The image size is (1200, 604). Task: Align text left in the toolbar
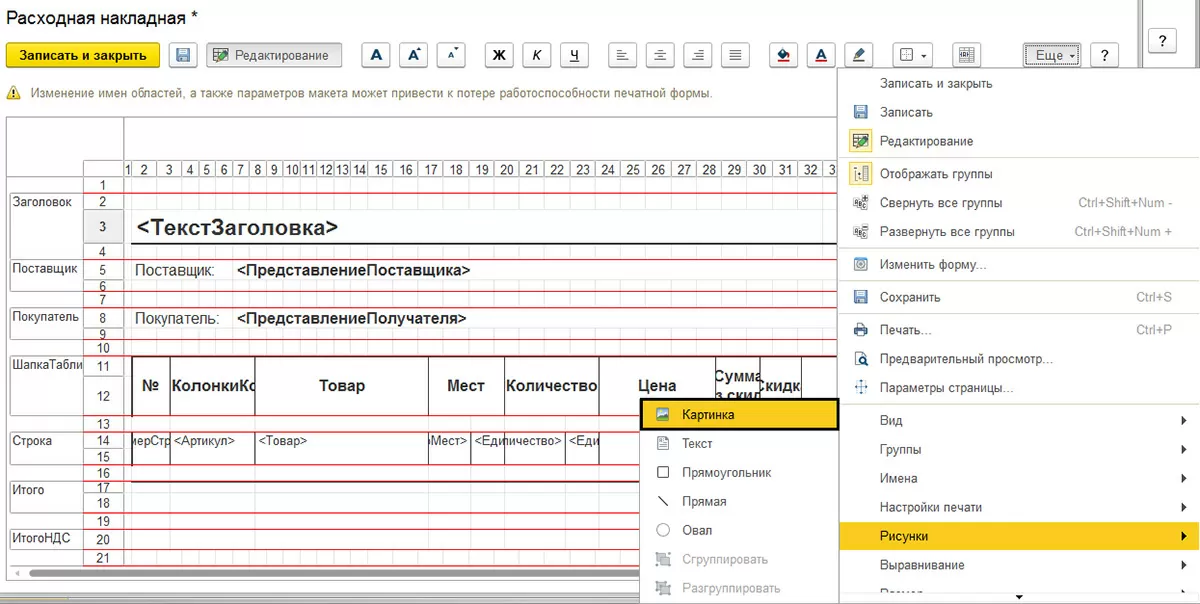point(622,55)
